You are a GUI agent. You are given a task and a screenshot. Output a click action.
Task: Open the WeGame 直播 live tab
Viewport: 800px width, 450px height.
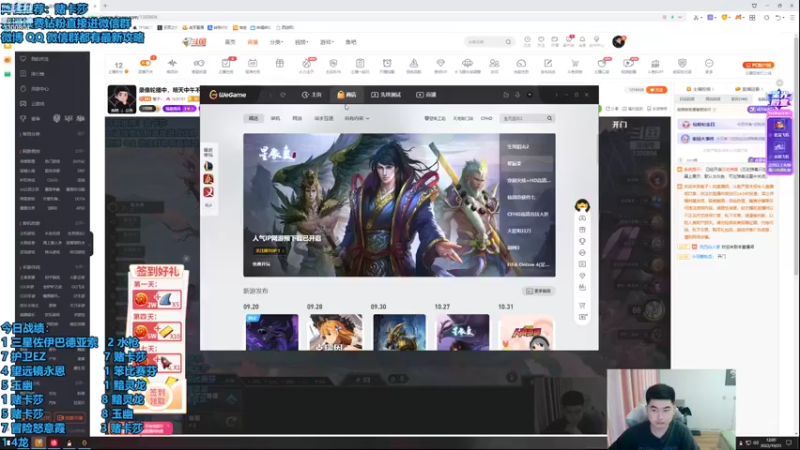click(427, 95)
